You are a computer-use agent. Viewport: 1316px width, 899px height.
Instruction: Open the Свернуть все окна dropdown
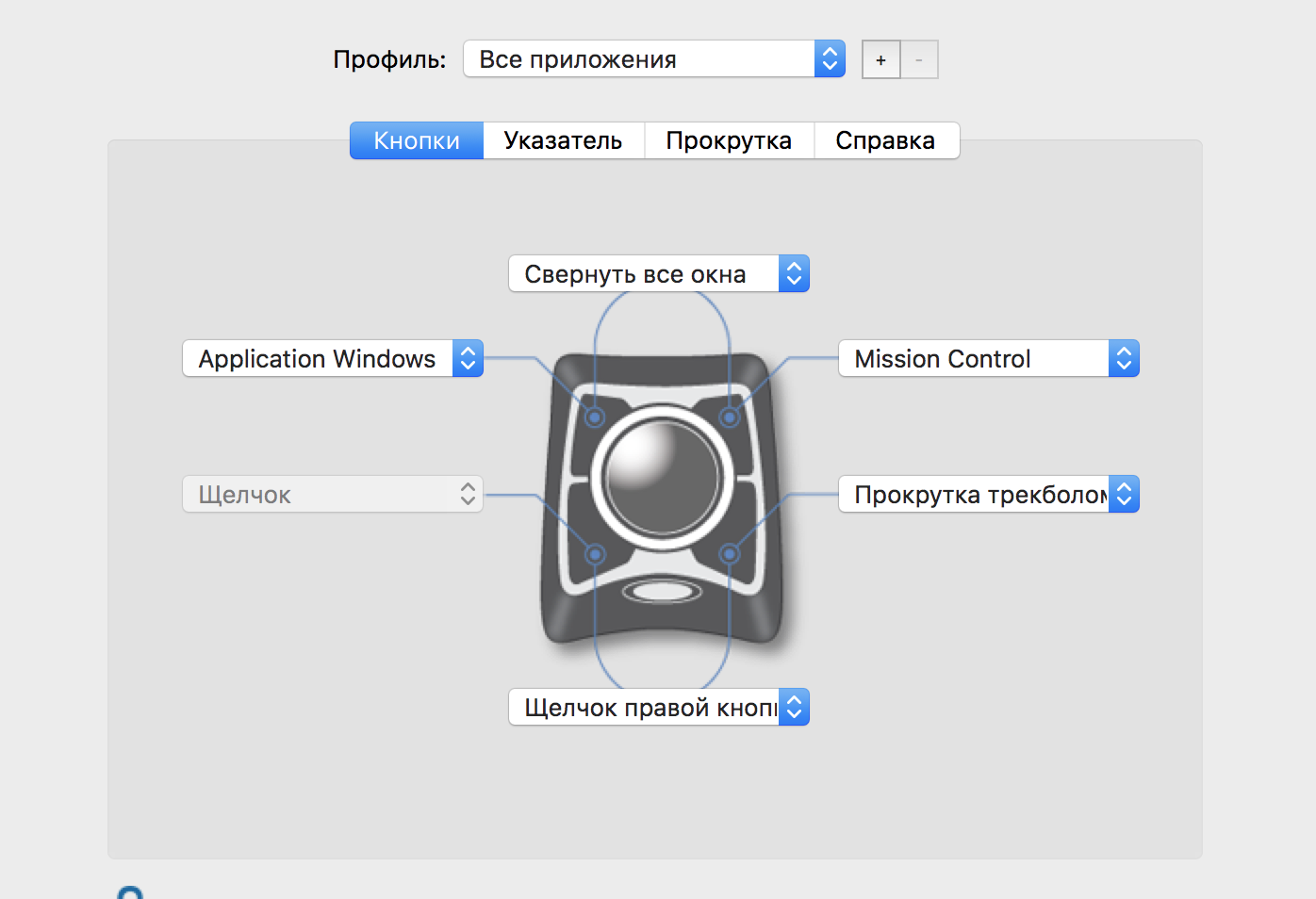click(659, 273)
